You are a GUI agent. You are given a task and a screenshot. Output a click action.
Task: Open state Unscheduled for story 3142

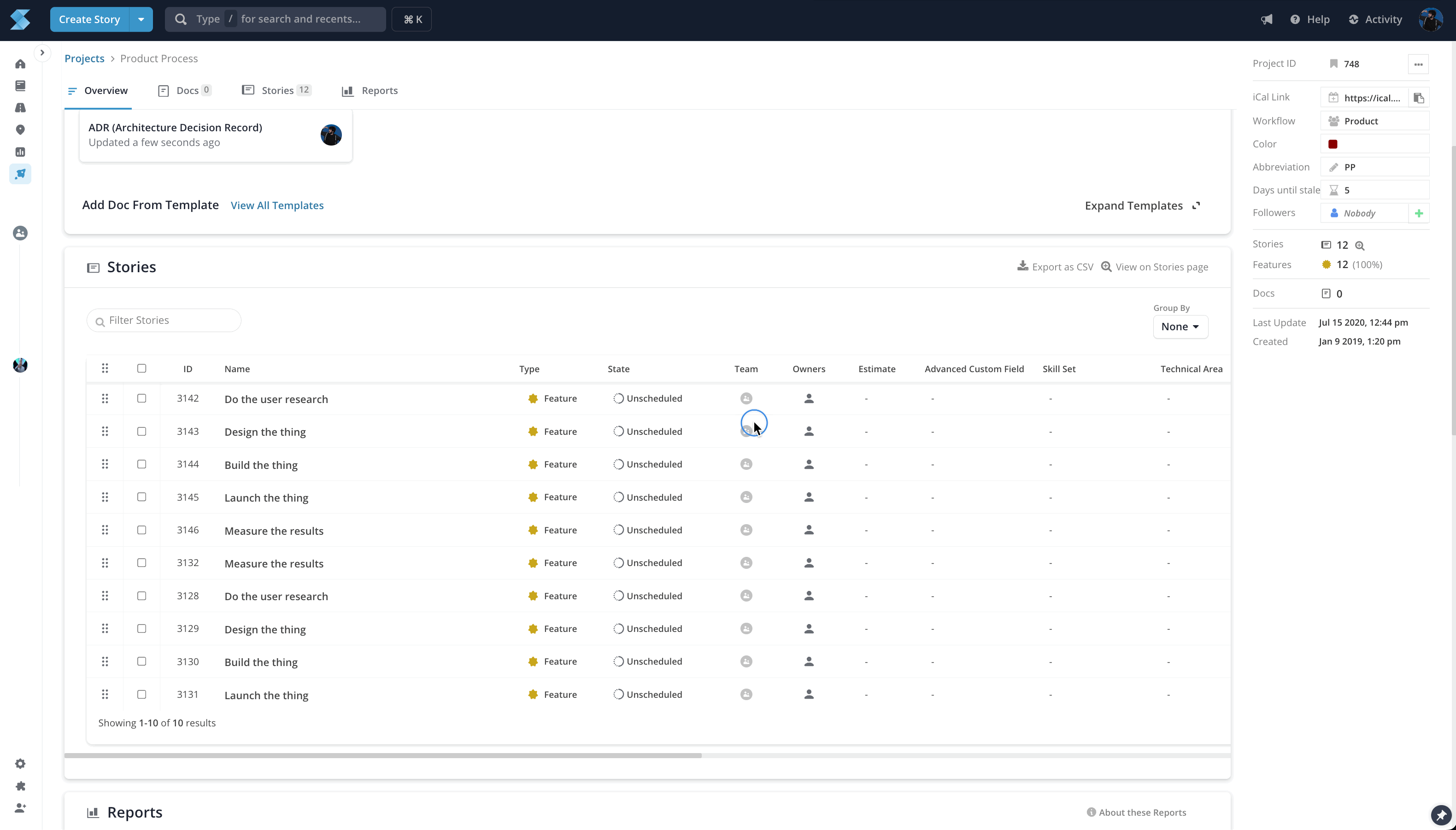point(648,398)
